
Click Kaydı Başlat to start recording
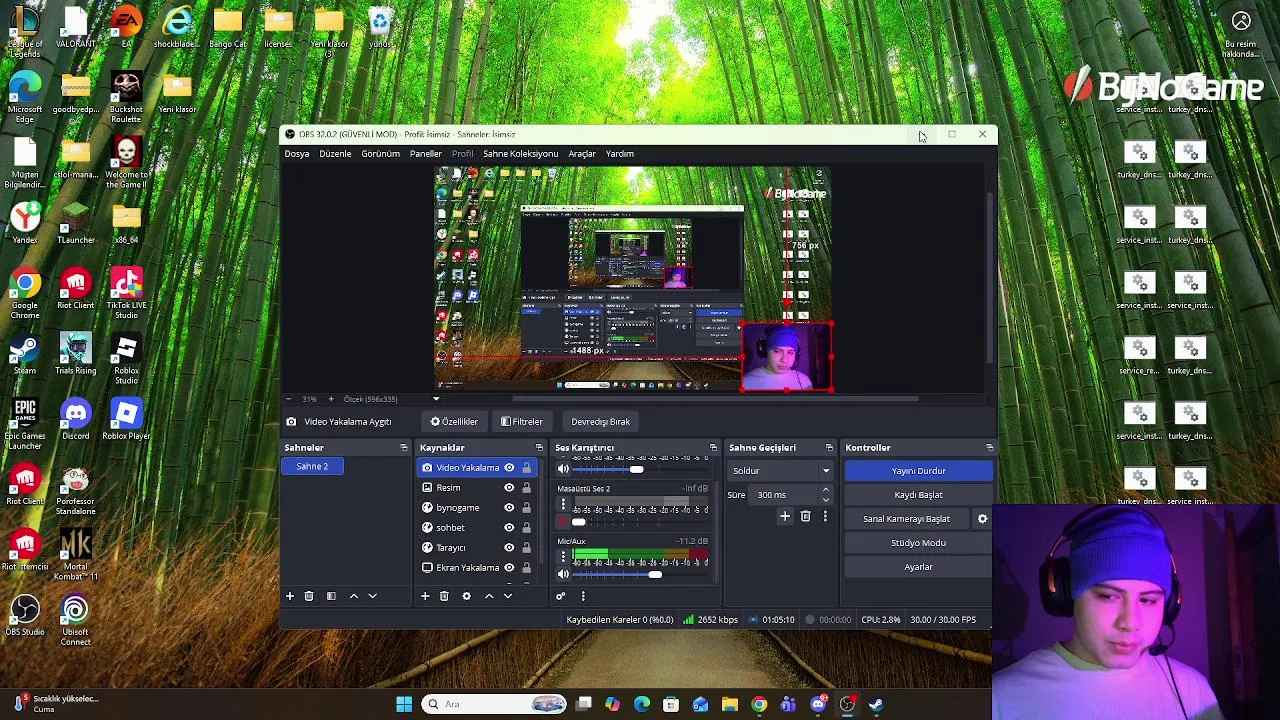coord(918,495)
